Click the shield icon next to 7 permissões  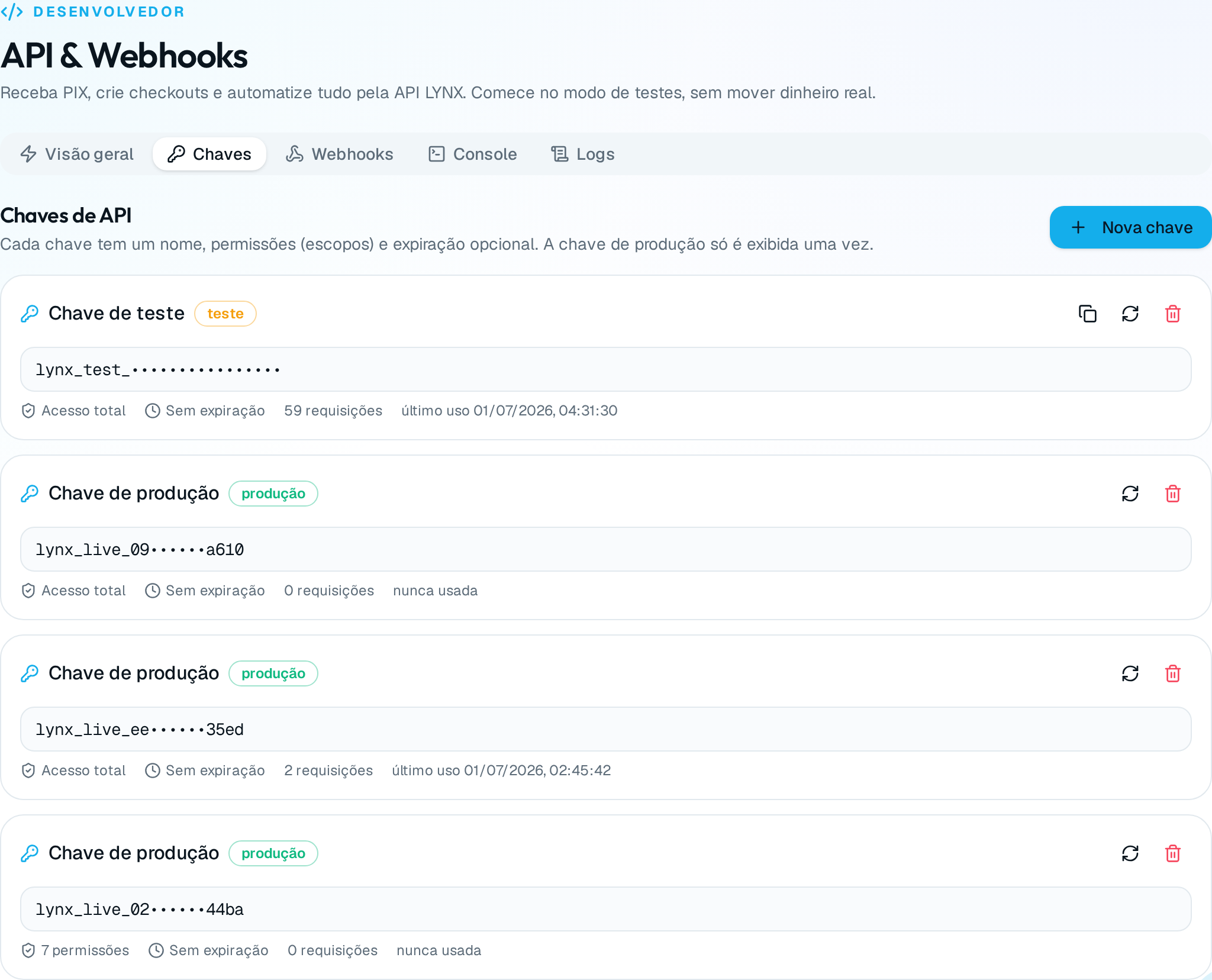28,950
